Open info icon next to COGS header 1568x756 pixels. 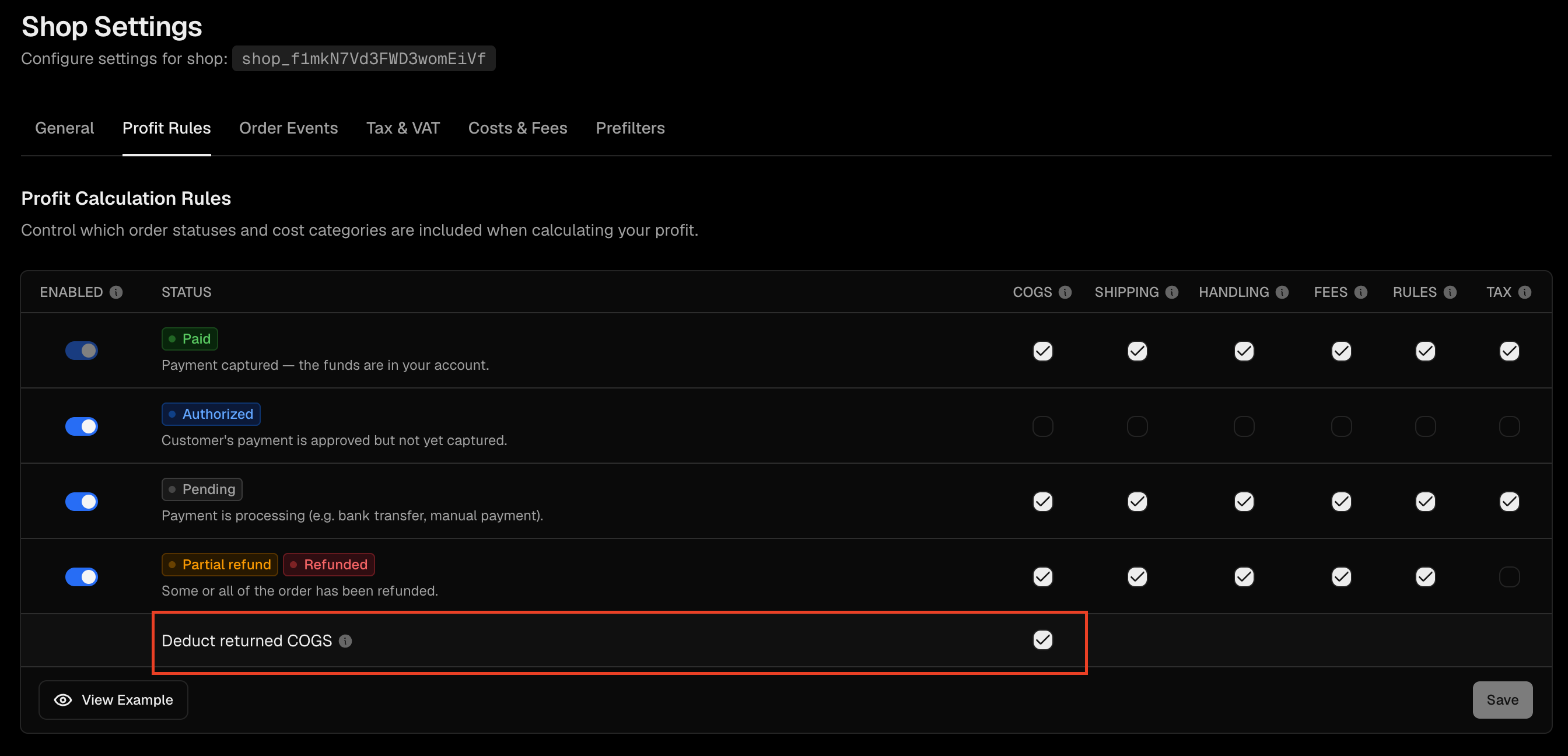pos(1065,292)
